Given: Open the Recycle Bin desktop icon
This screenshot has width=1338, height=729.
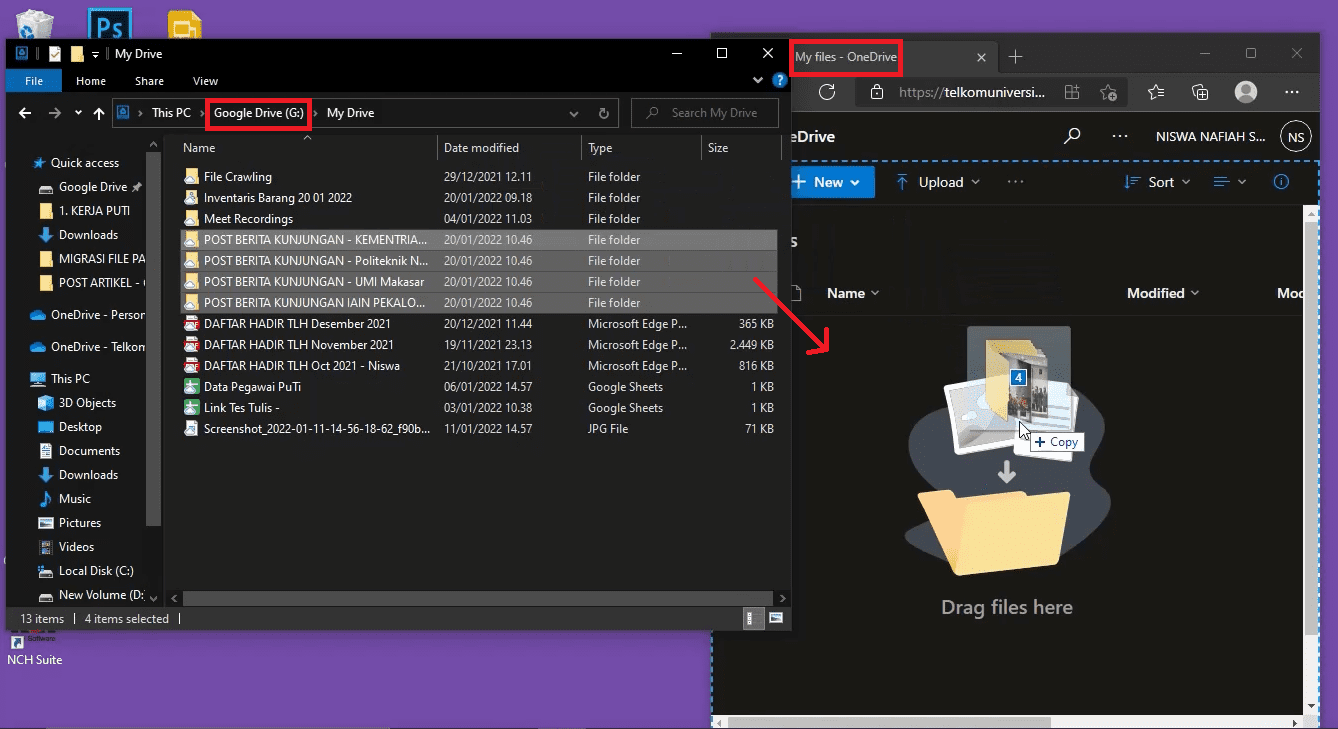Looking at the screenshot, I should 35,24.
